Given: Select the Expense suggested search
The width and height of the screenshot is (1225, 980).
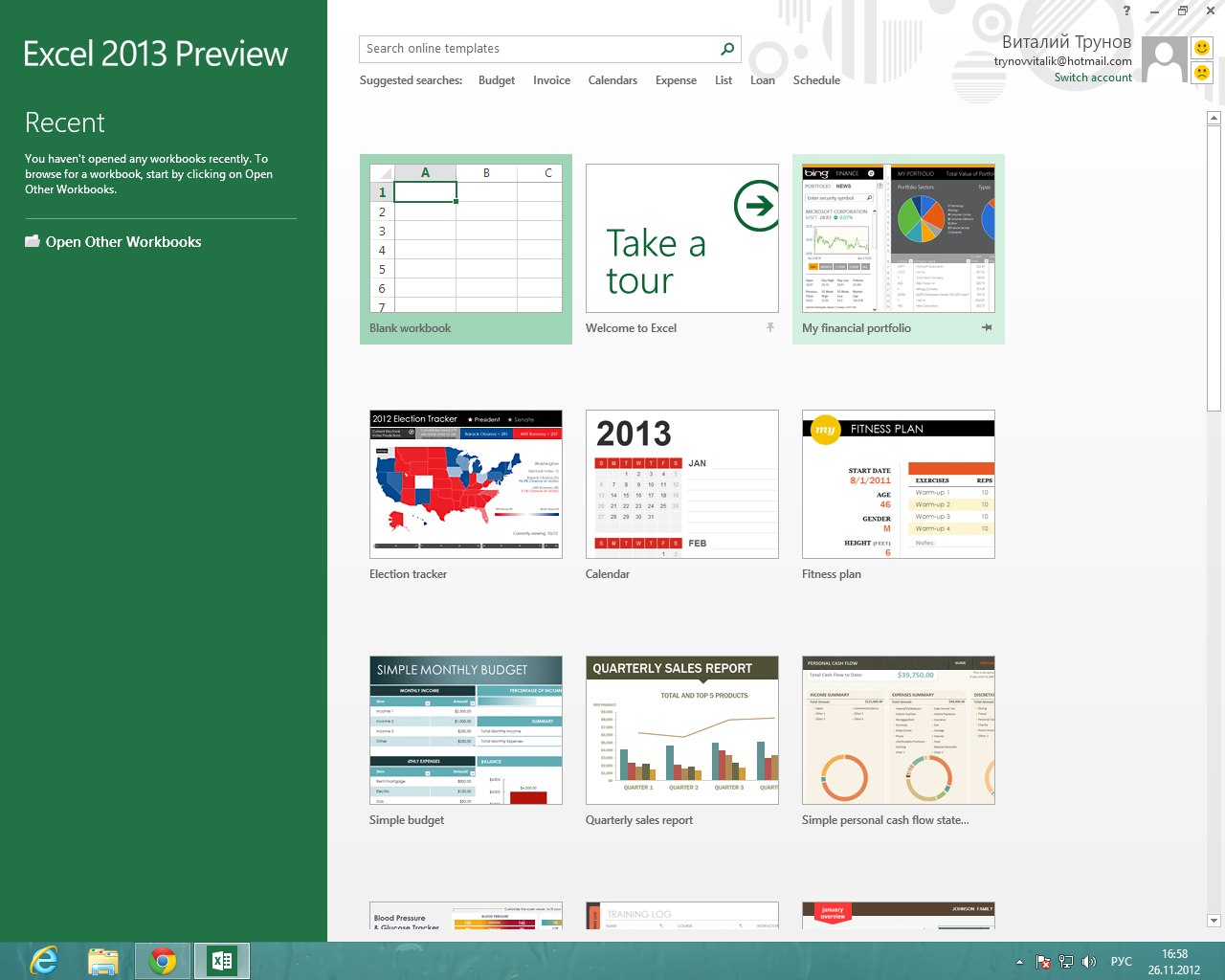Looking at the screenshot, I should 676,80.
